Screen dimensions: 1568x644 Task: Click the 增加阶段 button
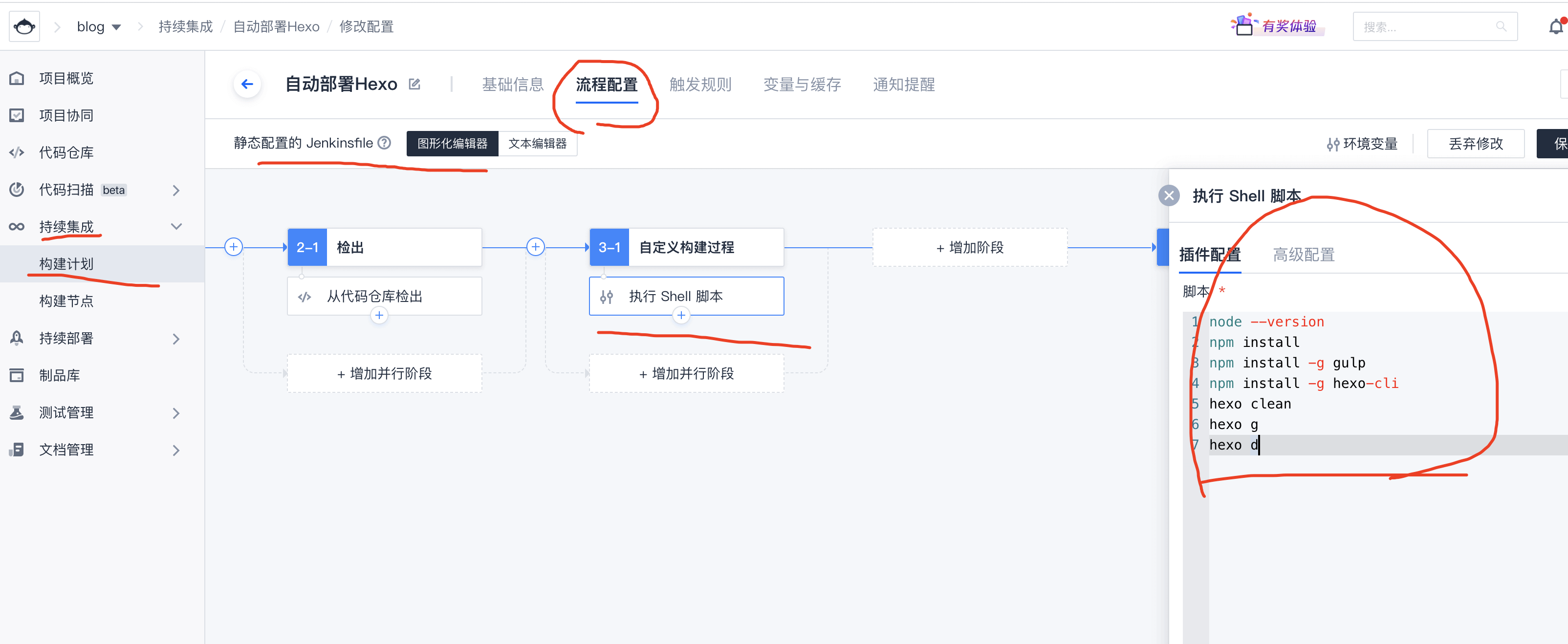coord(970,247)
